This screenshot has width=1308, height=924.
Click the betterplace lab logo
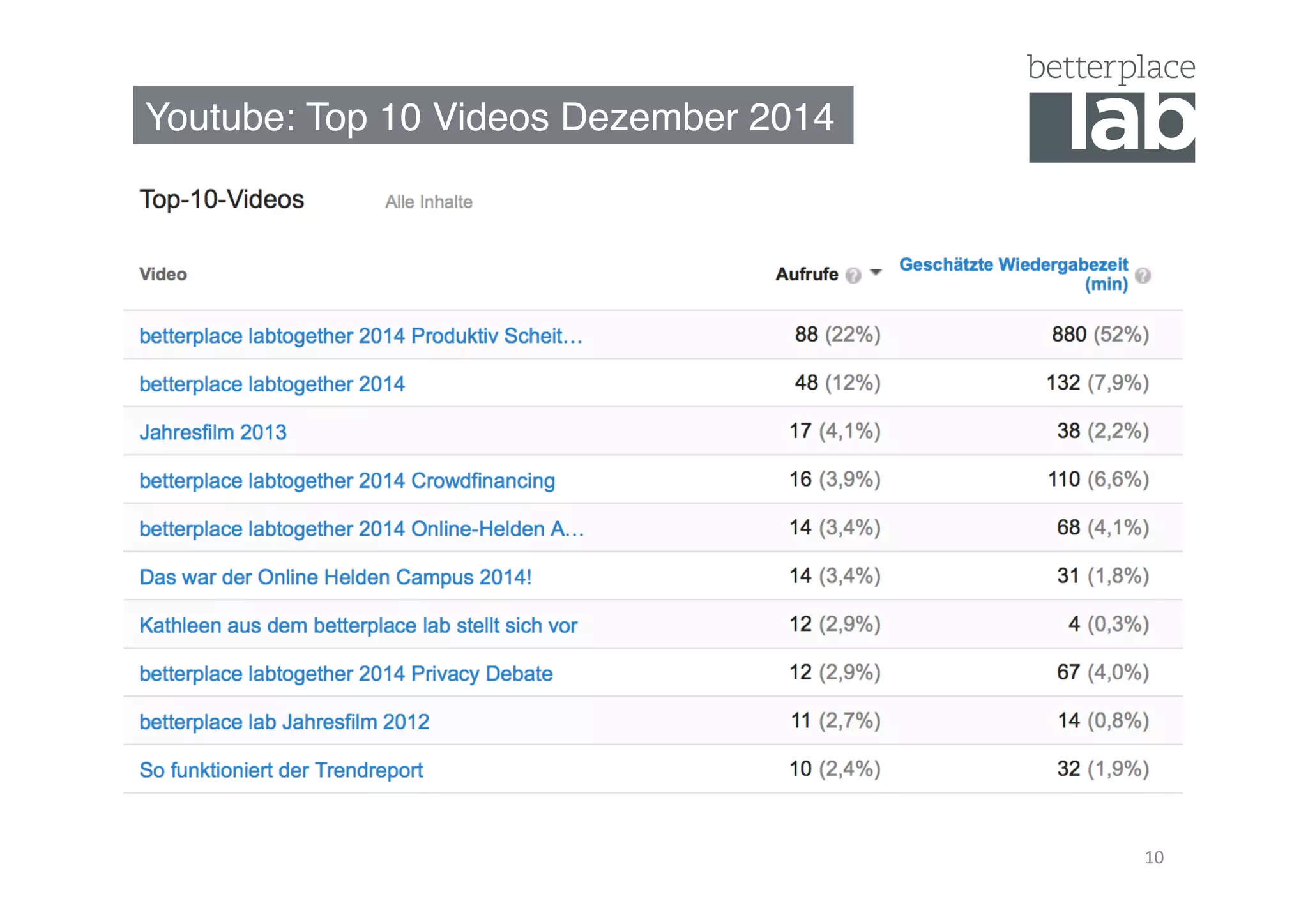pos(1111,108)
